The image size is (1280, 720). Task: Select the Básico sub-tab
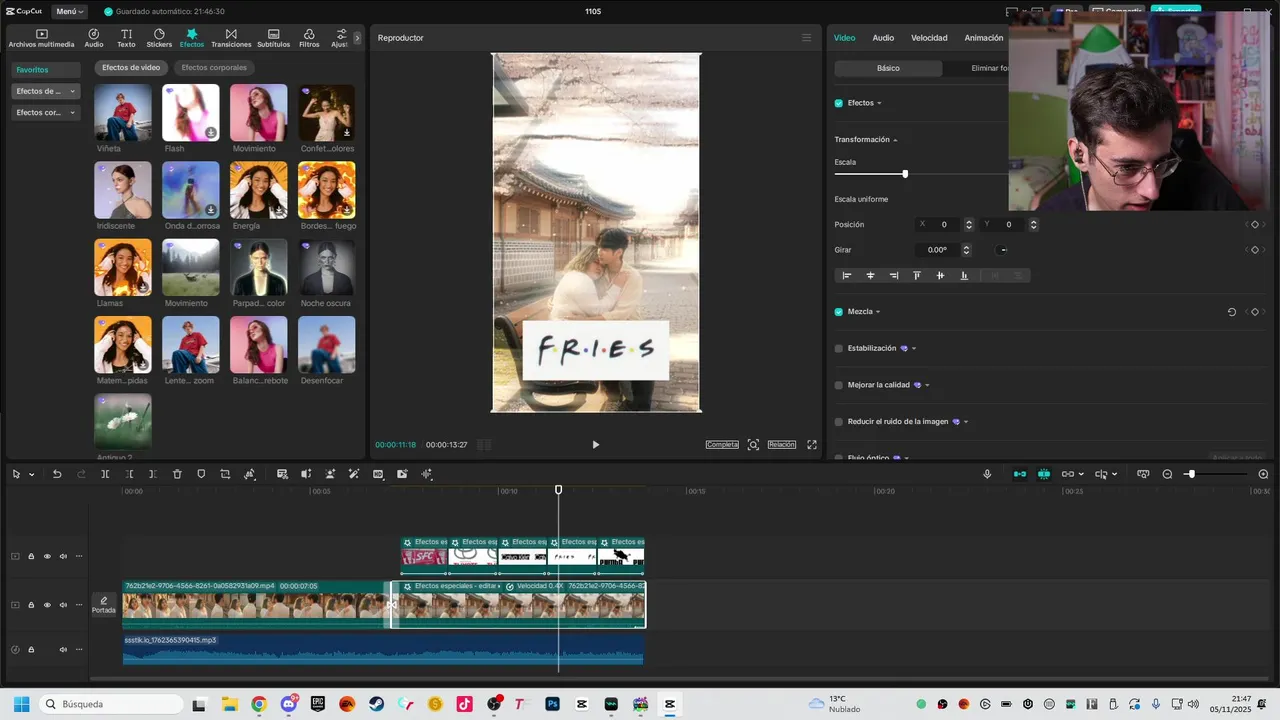[888, 68]
